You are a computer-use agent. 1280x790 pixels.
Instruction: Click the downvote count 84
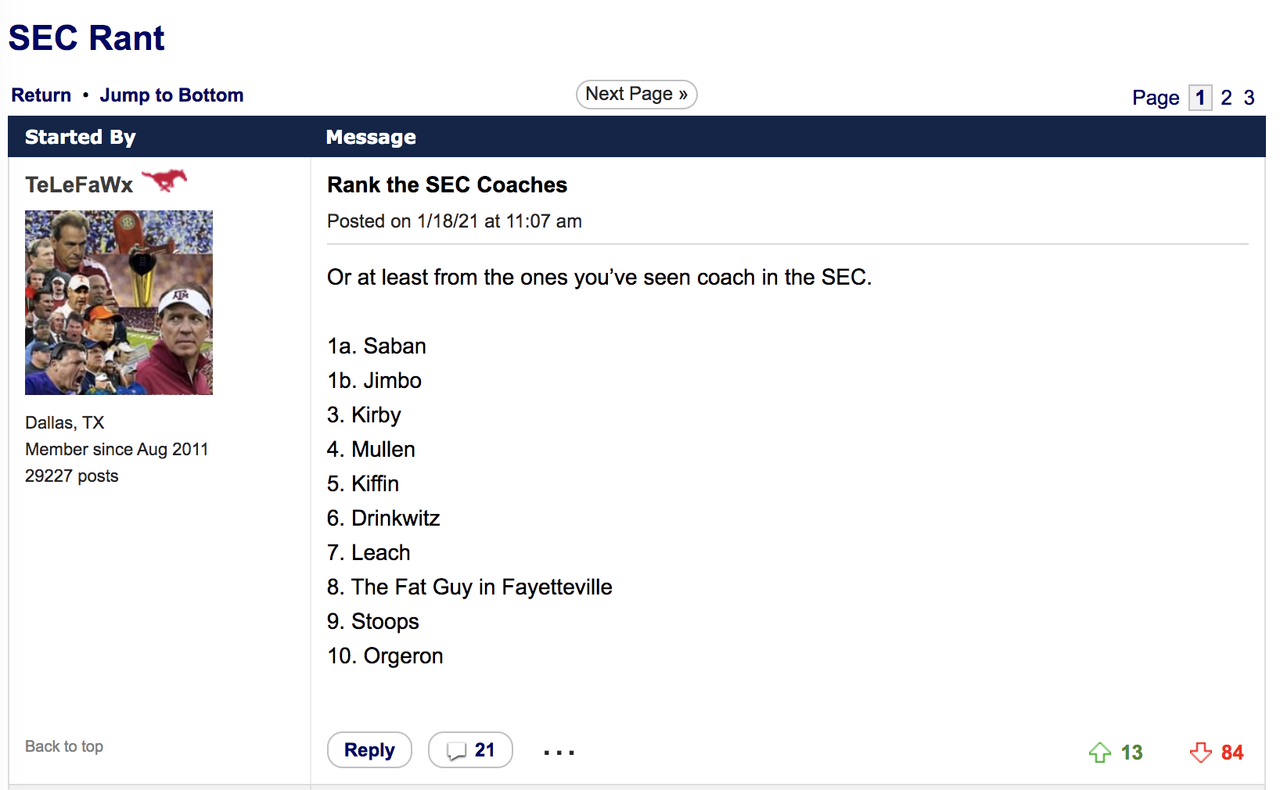click(x=1232, y=753)
